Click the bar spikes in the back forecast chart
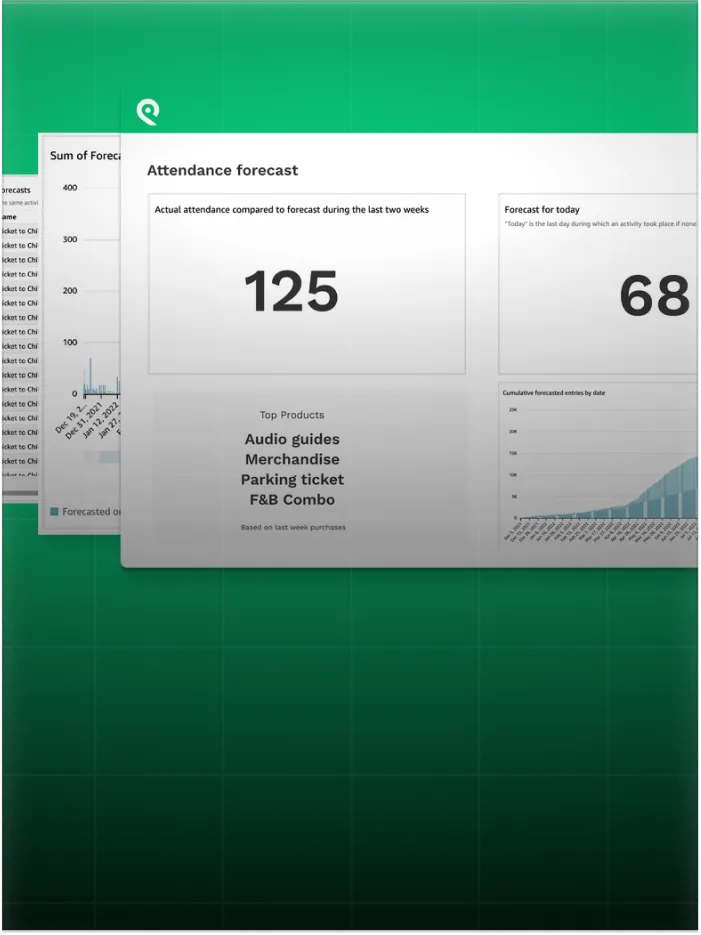 point(101,377)
